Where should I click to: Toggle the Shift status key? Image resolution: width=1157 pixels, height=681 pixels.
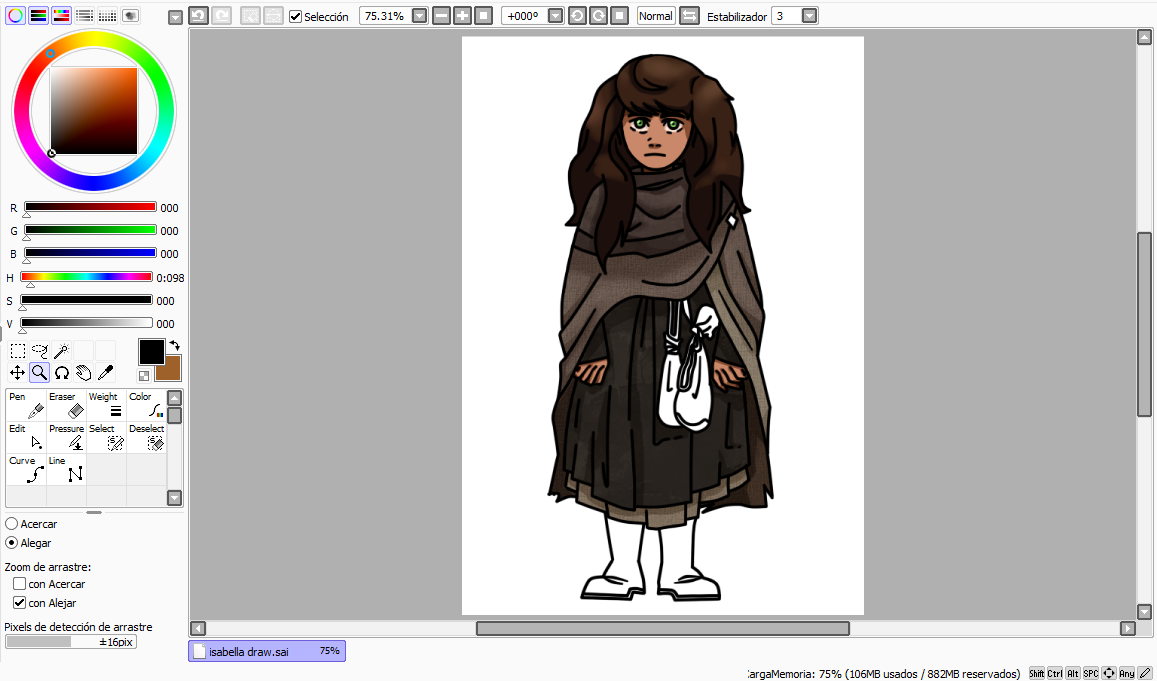pos(1037,673)
